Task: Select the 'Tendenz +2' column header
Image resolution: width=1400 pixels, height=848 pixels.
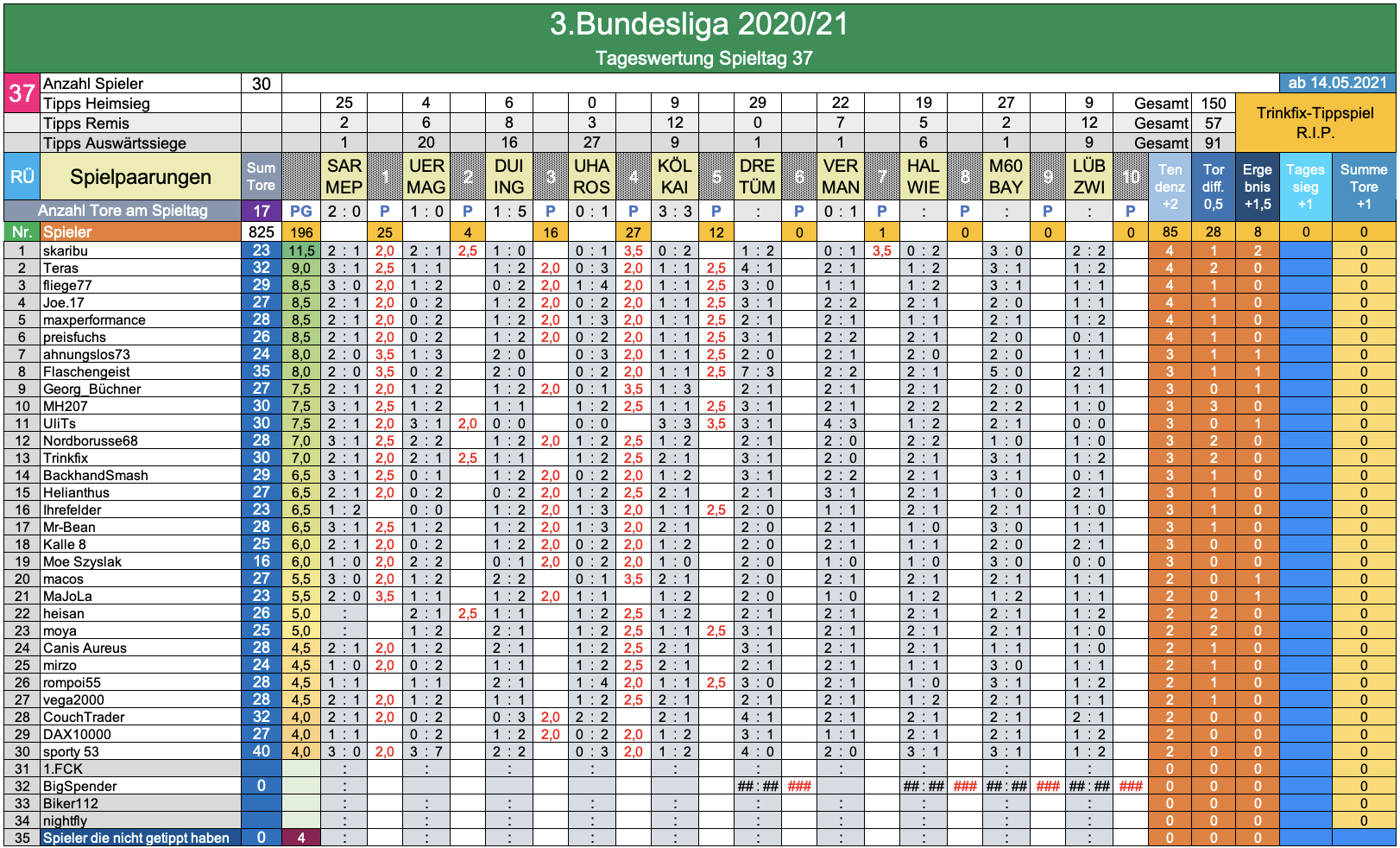Action: 1170,187
